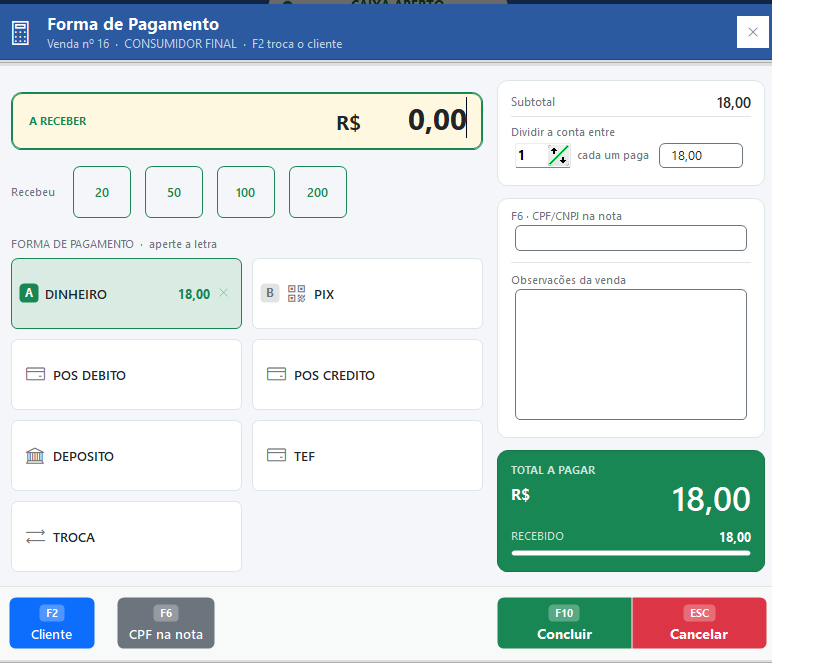Screen dimensions: 819x663
Task: Click the aperte a letra hint
Action: tap(183, 244)
